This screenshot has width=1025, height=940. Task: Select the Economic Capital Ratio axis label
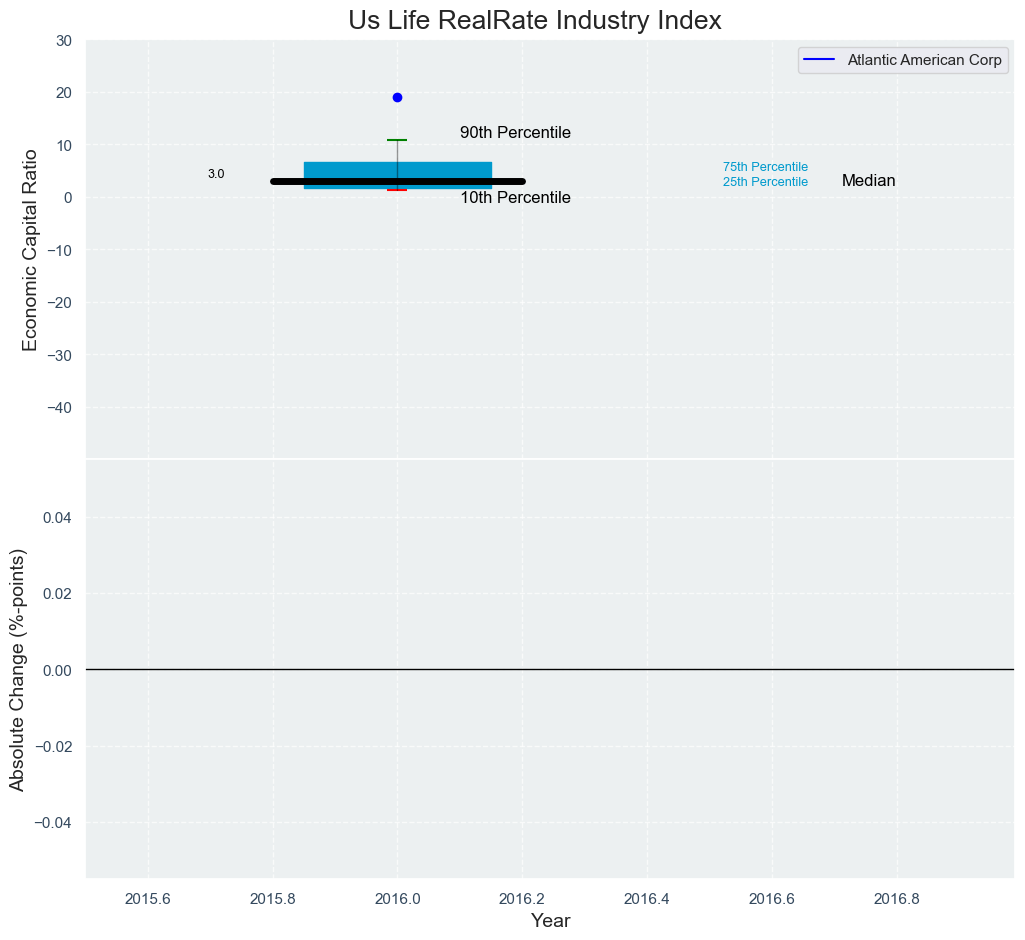coord(30,250)
